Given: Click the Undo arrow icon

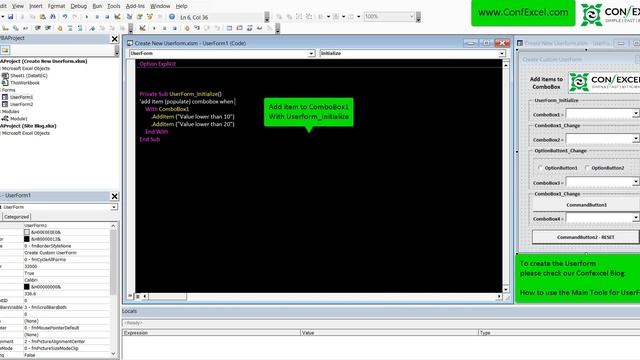Looking at the screenshot, I should click(x=65, y=17).
